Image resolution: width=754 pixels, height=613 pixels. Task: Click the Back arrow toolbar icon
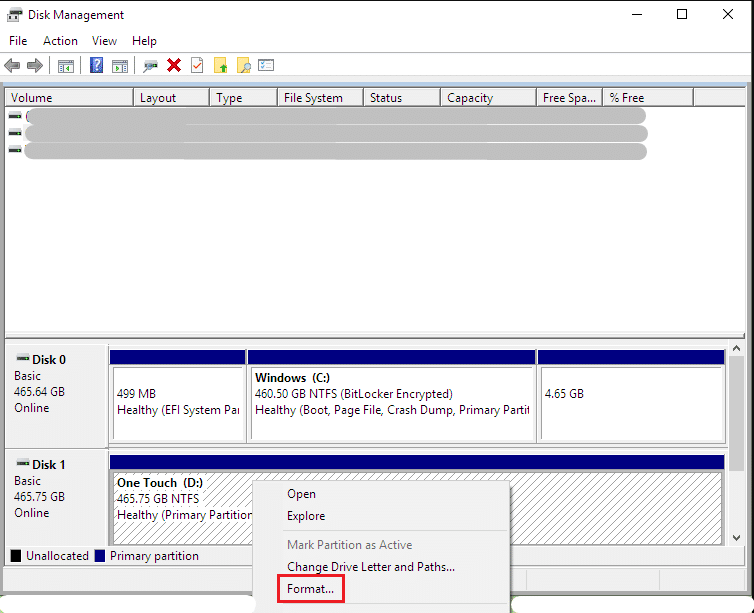tap(12, 66)
